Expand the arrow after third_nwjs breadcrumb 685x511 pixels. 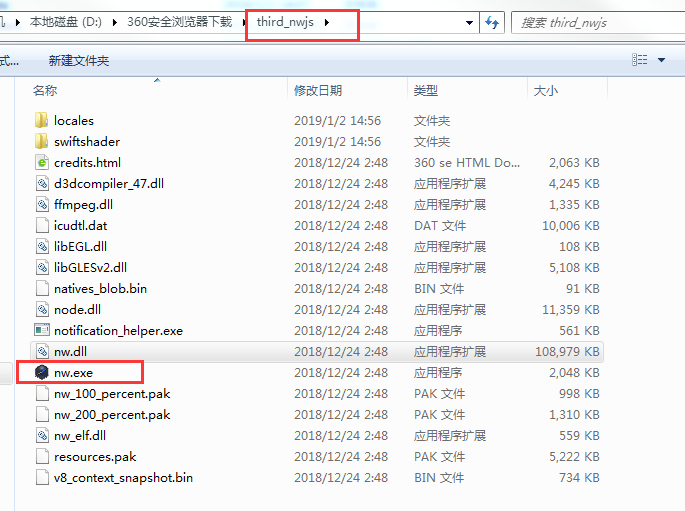pos(327,22)
